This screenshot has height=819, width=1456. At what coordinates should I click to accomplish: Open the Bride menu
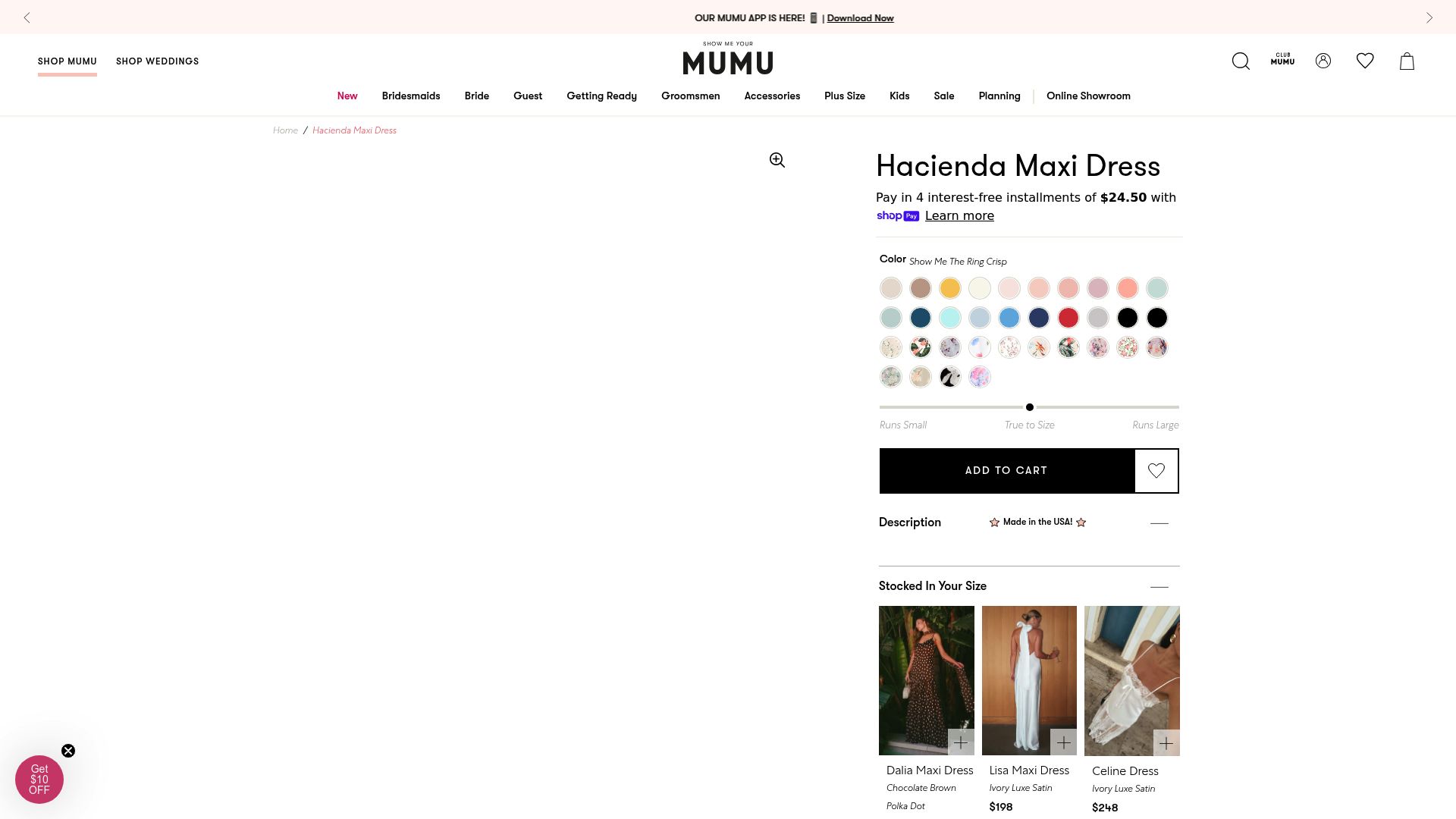pyautogui.click(x=477, y=96)
